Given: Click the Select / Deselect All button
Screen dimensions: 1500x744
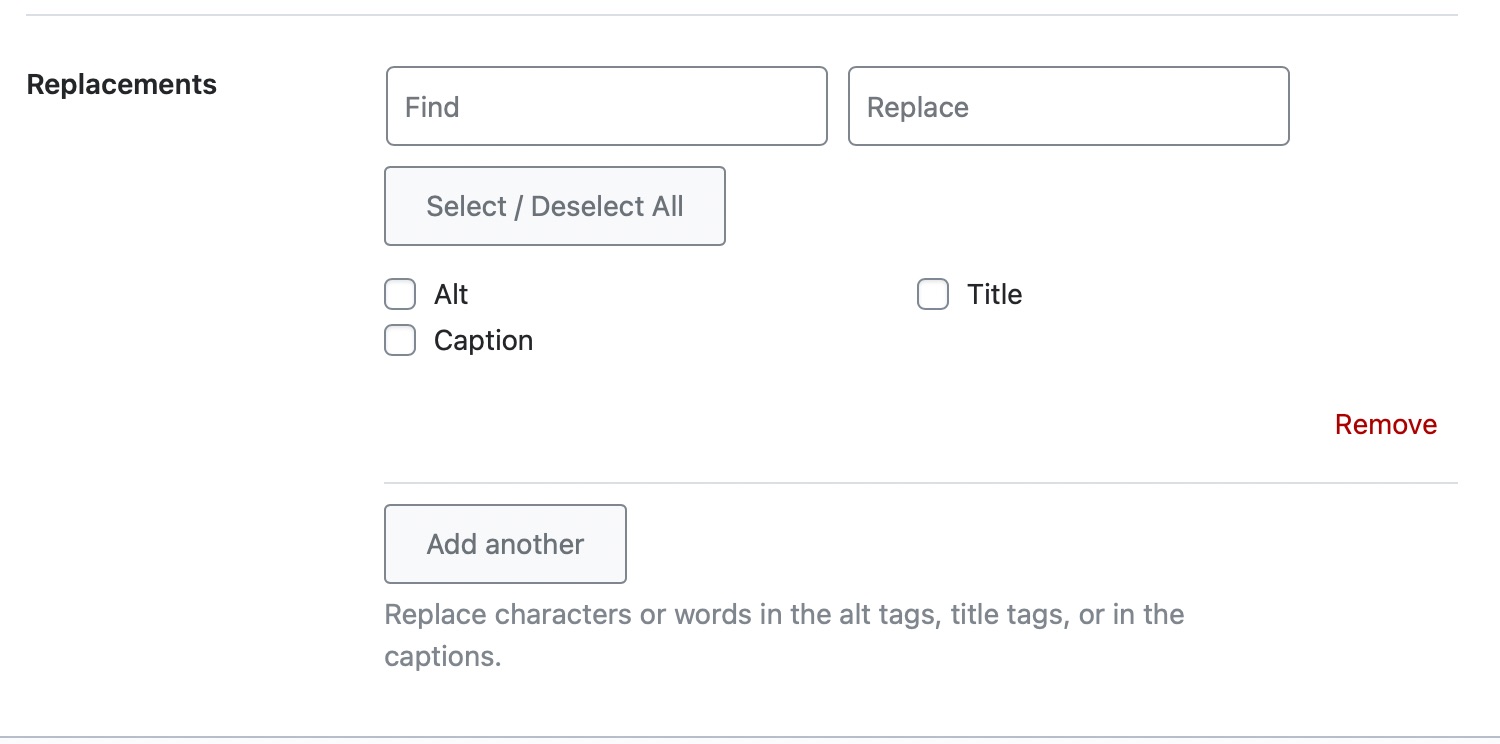Looking at the screenshot, I should 555,206.
